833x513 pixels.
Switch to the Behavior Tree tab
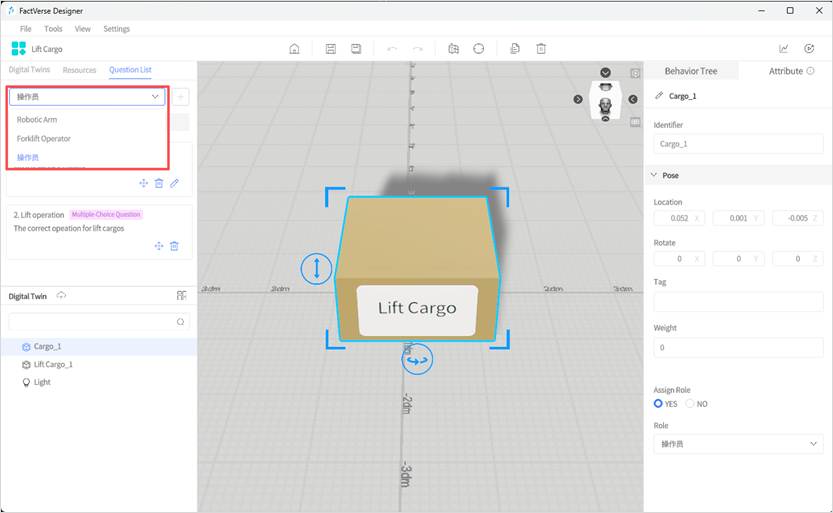tap(690, 71)
